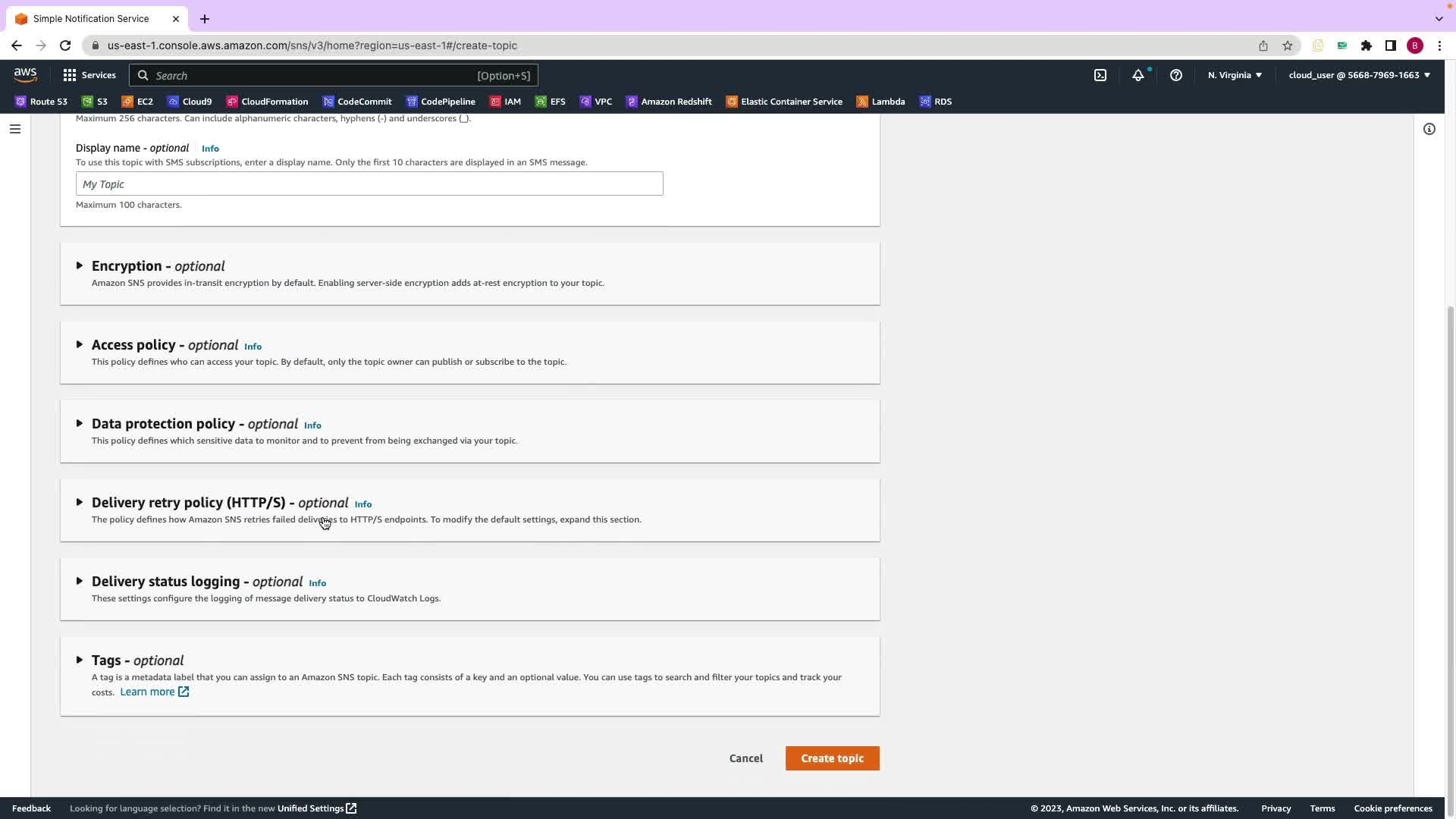1456x819 pixels.
Task: Open the Lambda shortcut in favorites bar
Action: 880,102
